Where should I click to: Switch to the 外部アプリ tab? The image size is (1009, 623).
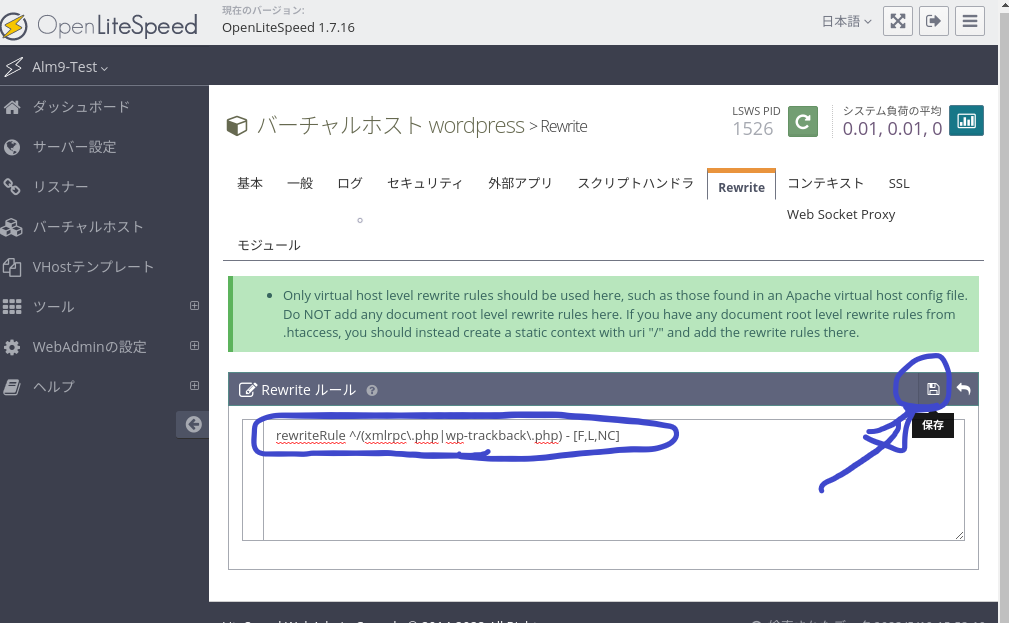[520, 183]
